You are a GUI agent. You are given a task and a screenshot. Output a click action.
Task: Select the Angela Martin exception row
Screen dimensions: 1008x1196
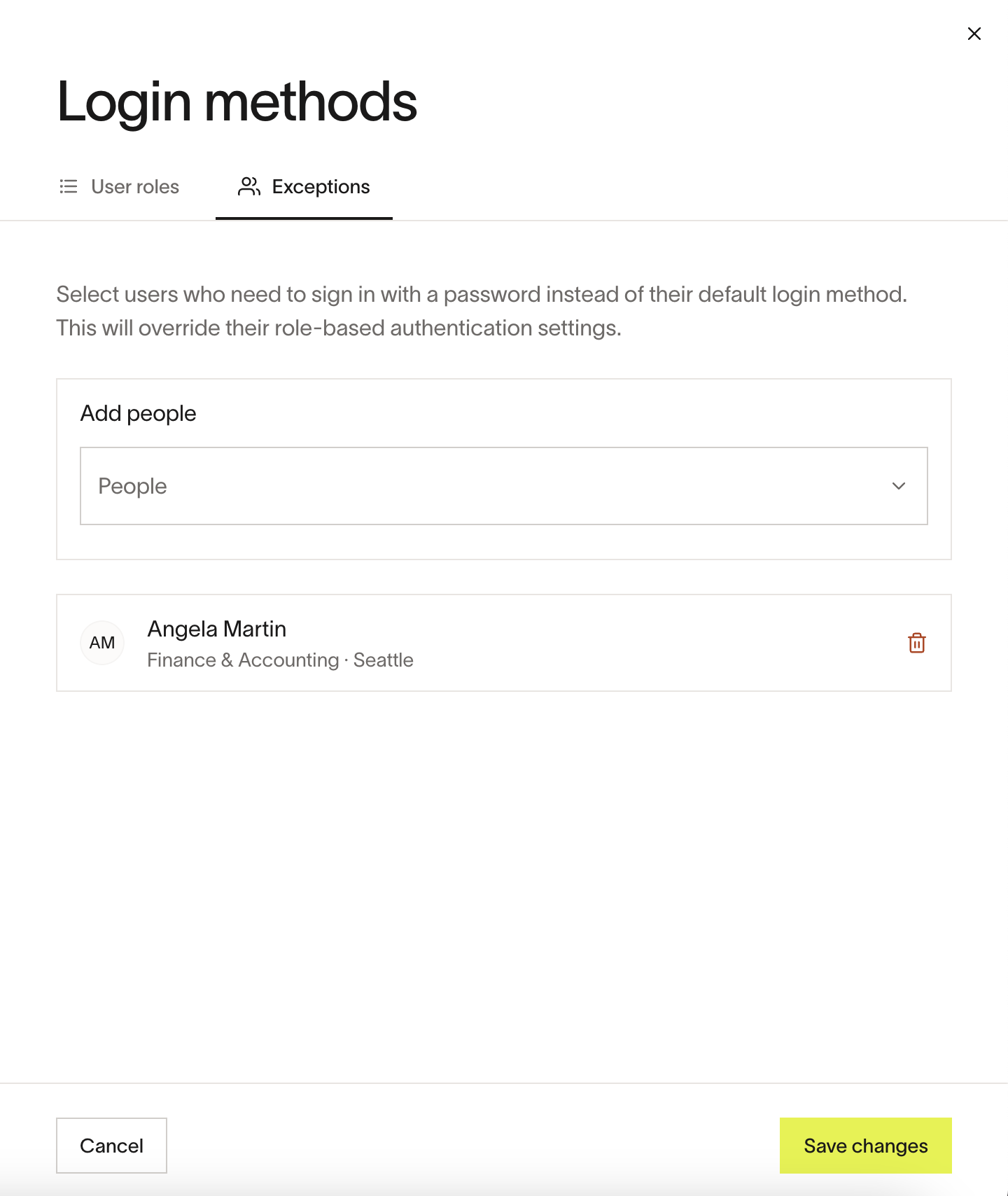(504, 643)
